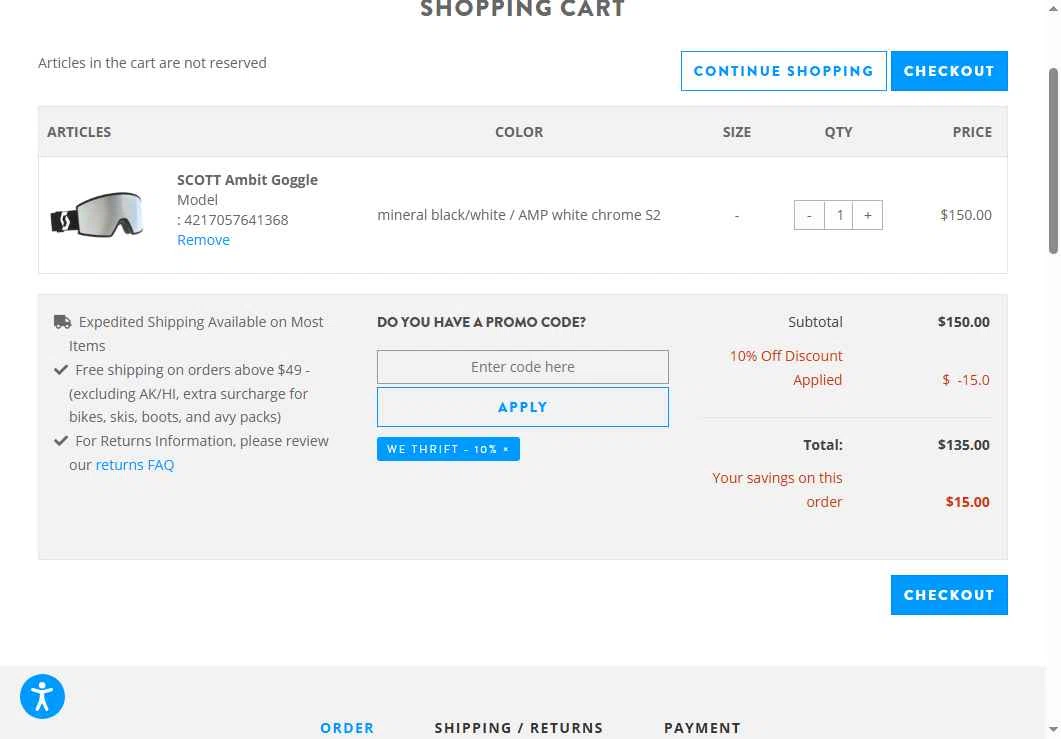Increase goggle quantity with plus button
This screenshot has height=739, width=1061.
tap(867, 215)
